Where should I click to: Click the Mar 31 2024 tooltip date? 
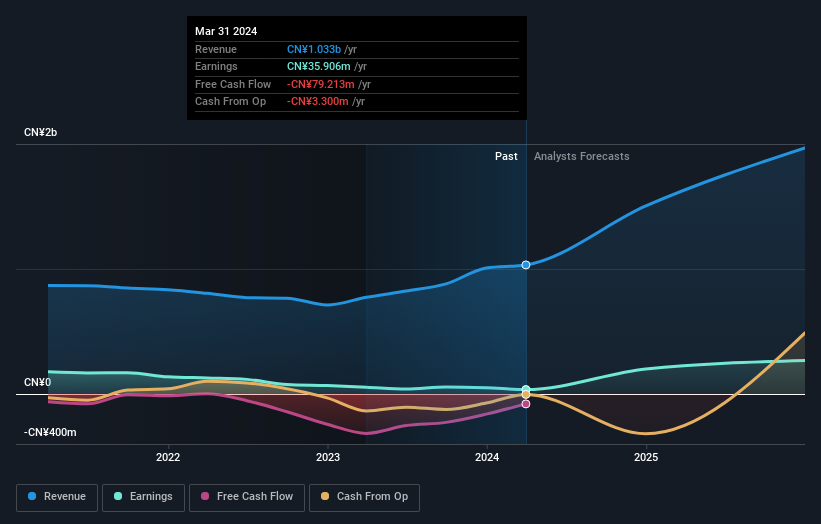[x=226, y=31]
